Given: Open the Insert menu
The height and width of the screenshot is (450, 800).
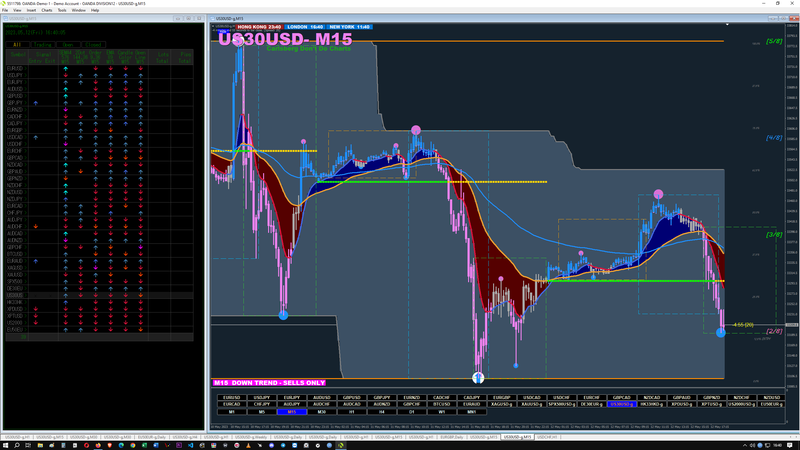Looking at the screenshot, I should [31, 10].
